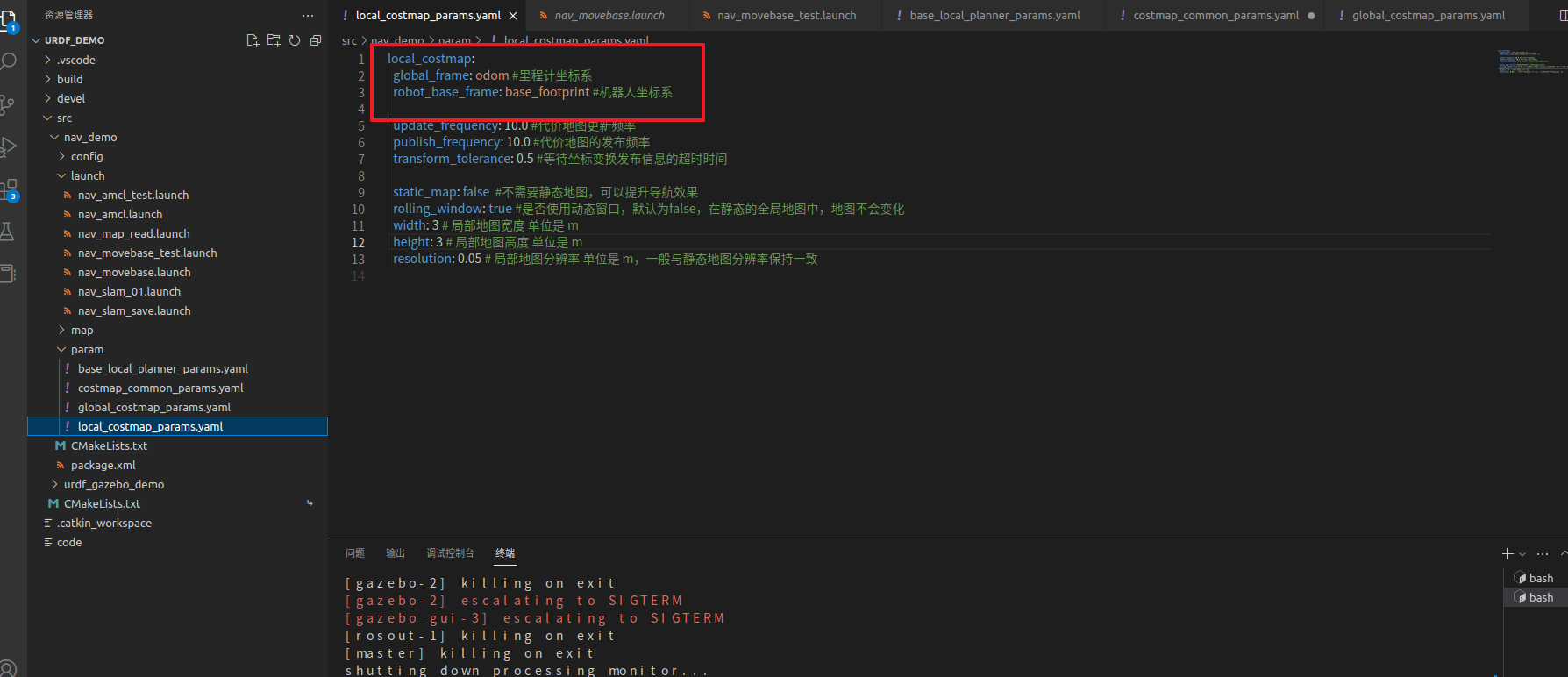Select the highlighted bash terminal entry
The image size is (1568, 677).
tap(1535, 597)
